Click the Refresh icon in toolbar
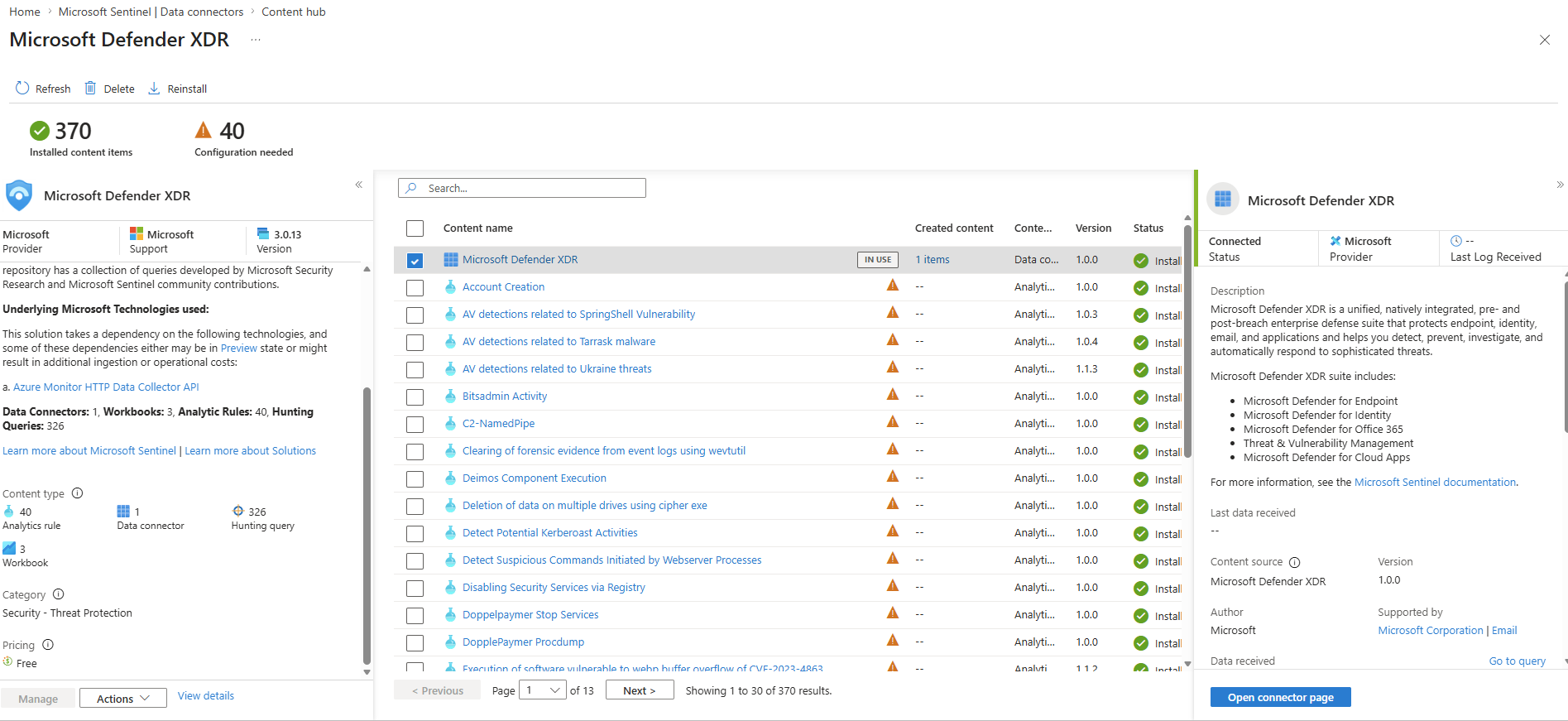 click(x=22, y=89)
